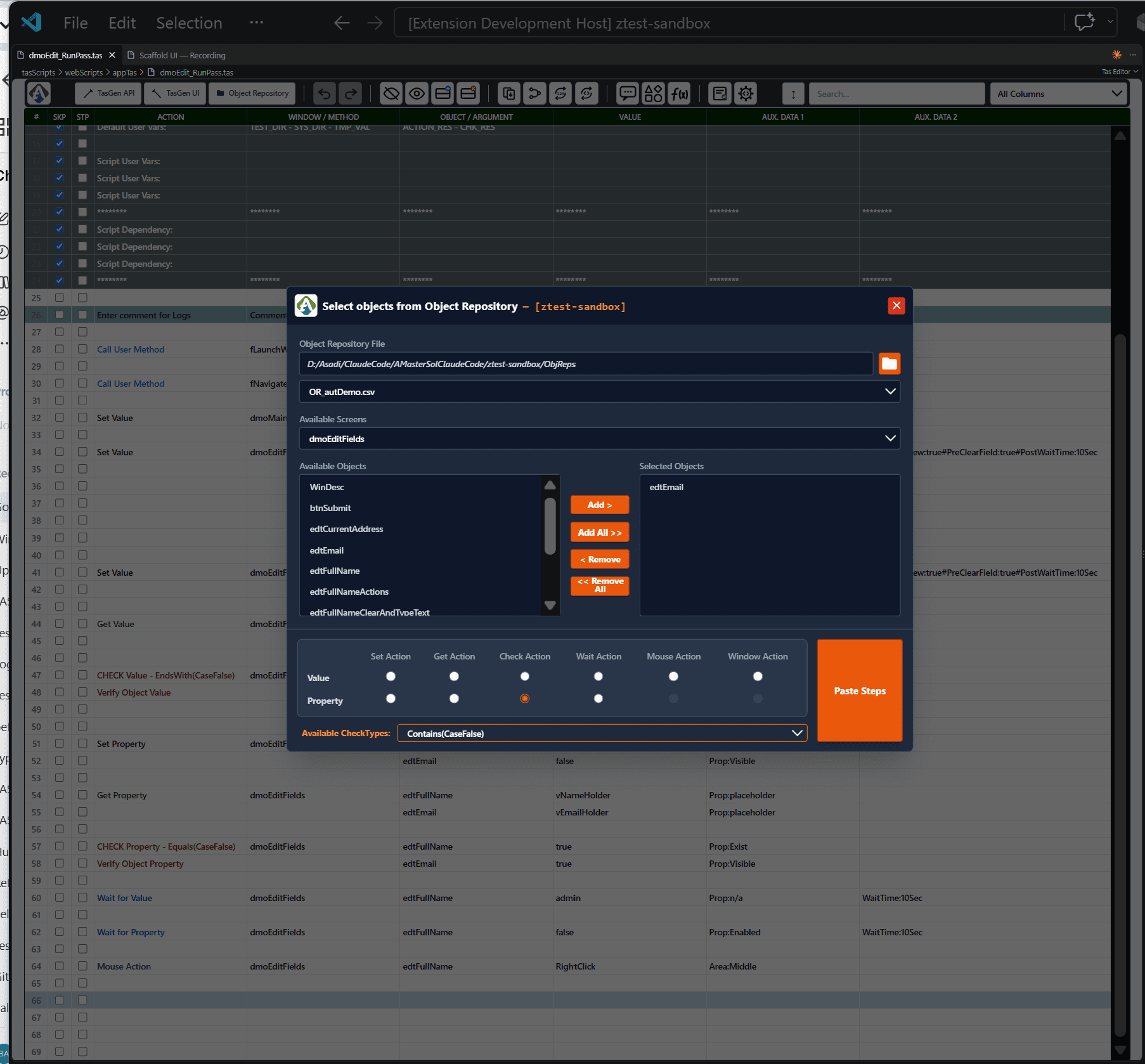Click the Copilot chat icon in title bar

point(1085,23)
